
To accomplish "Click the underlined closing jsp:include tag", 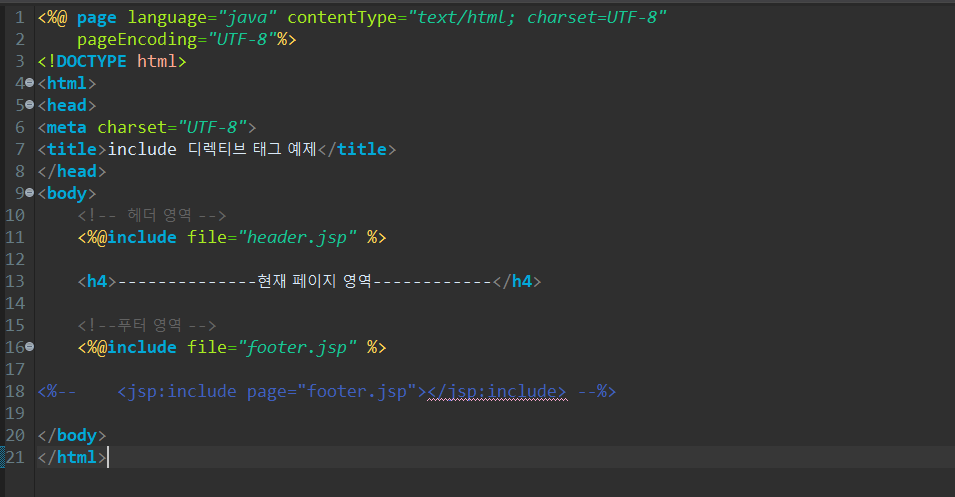I will [x=497, y=391].
